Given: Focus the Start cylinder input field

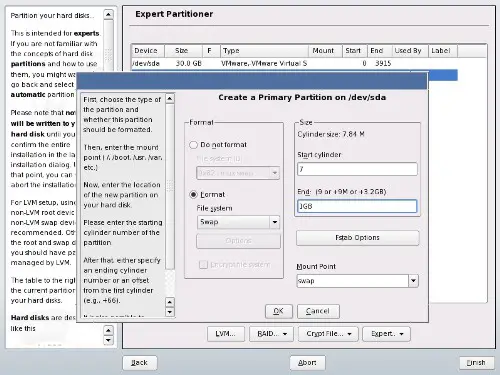Looking at the screenshot, I should [x=357, y=169].
